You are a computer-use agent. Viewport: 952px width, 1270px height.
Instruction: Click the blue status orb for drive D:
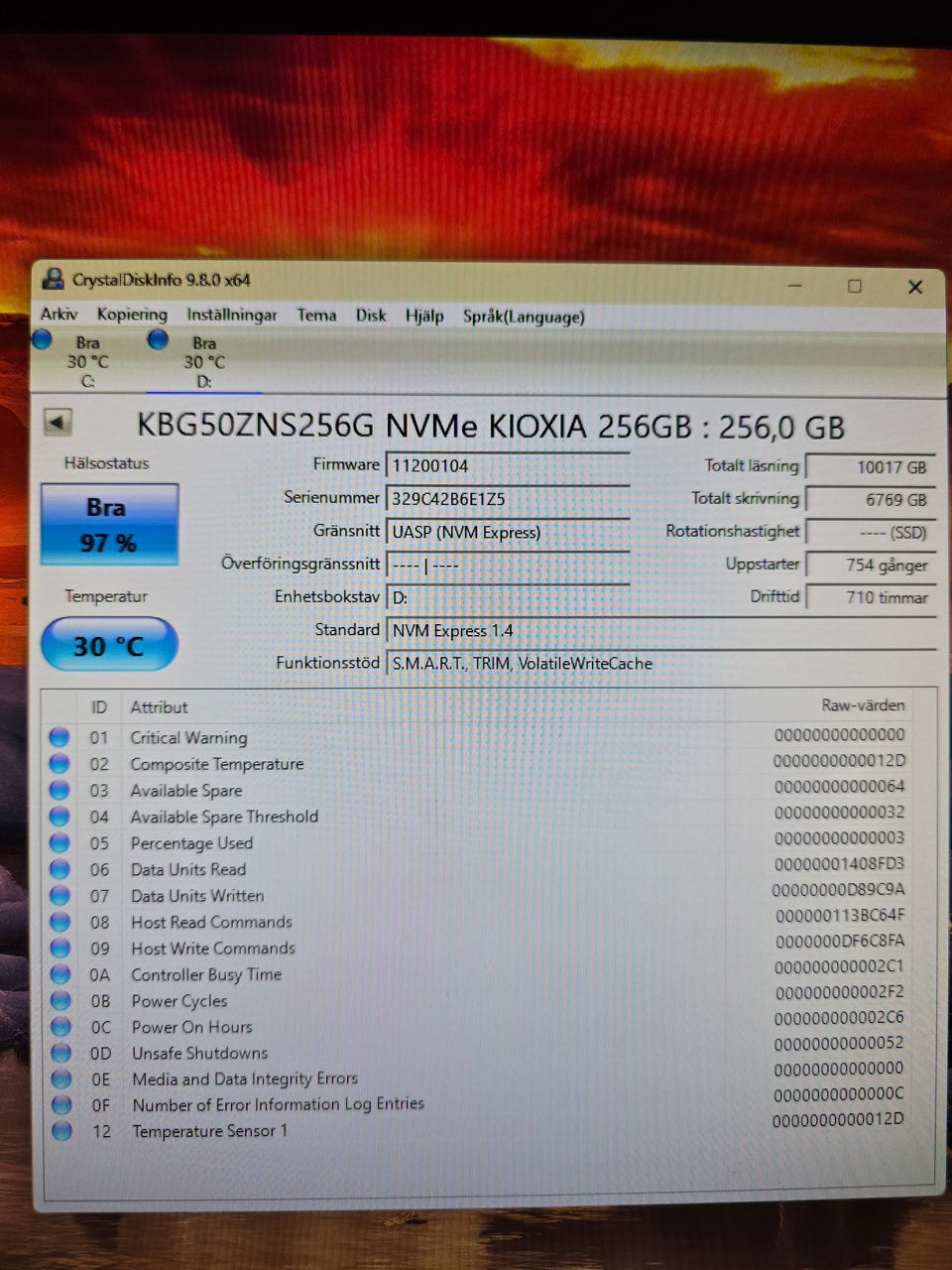(158, 340)
